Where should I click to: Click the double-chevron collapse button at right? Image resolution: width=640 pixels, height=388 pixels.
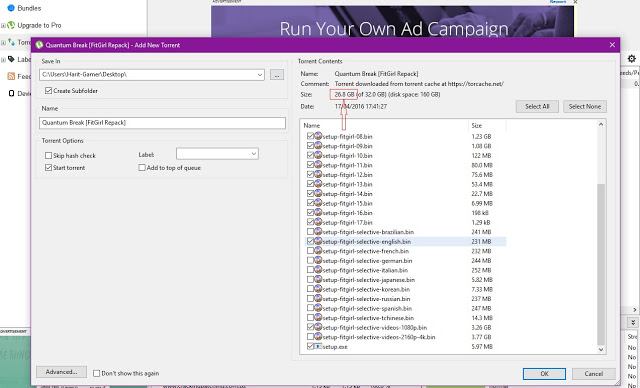[633, 322]
